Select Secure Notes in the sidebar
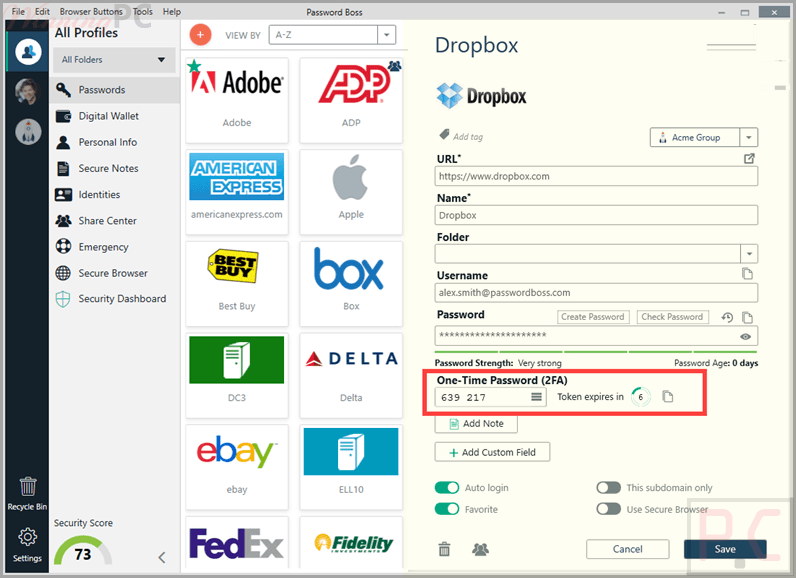796x578 pixels. 115,168
